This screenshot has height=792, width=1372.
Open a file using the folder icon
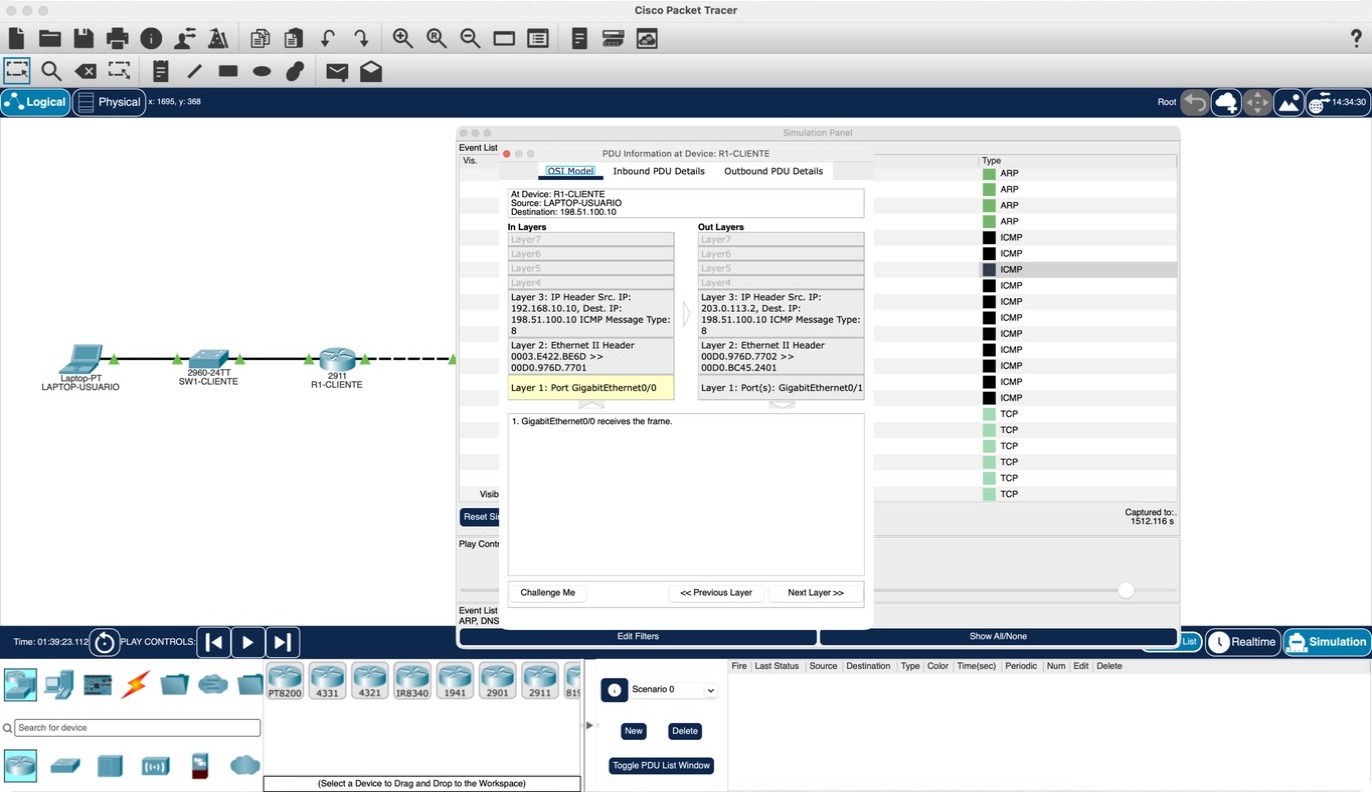coord(50,39)
